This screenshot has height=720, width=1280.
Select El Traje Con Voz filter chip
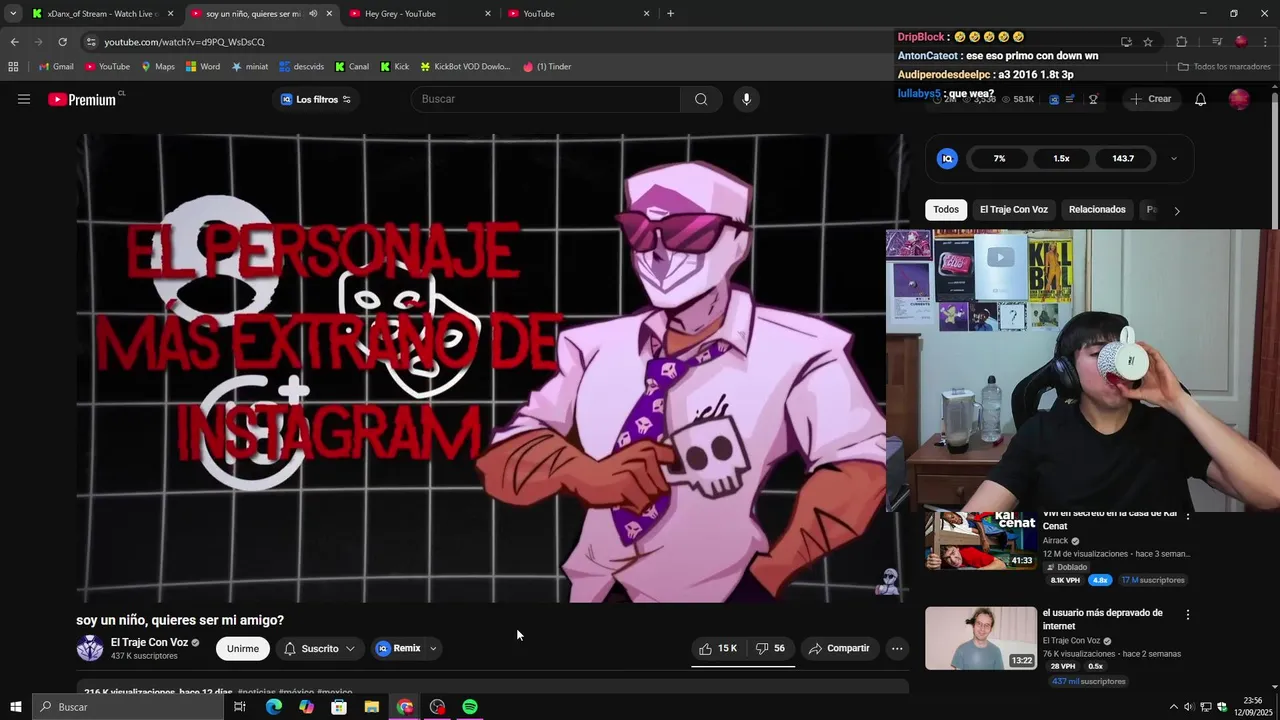pyautogui.click(x=1013, y=210)
